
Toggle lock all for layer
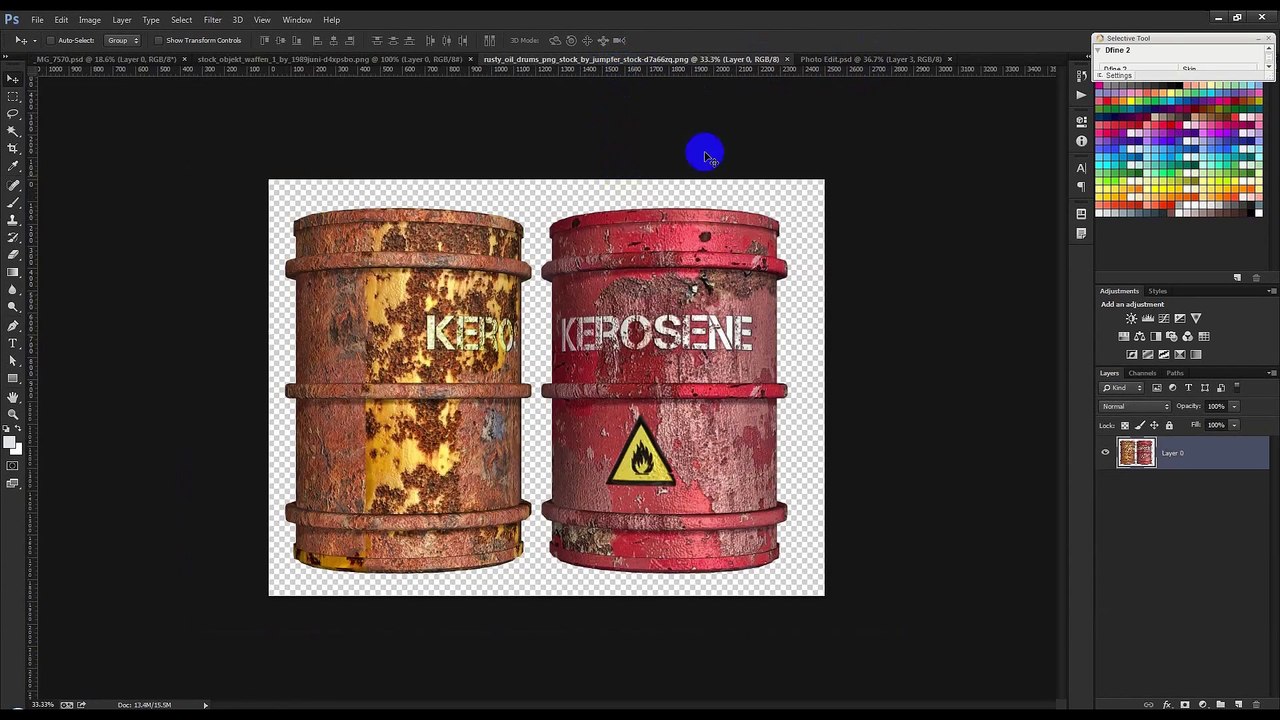coord(1169,425)
